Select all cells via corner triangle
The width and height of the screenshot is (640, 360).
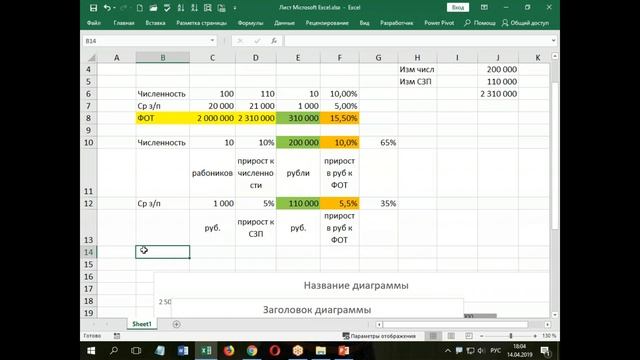(92, 58)
